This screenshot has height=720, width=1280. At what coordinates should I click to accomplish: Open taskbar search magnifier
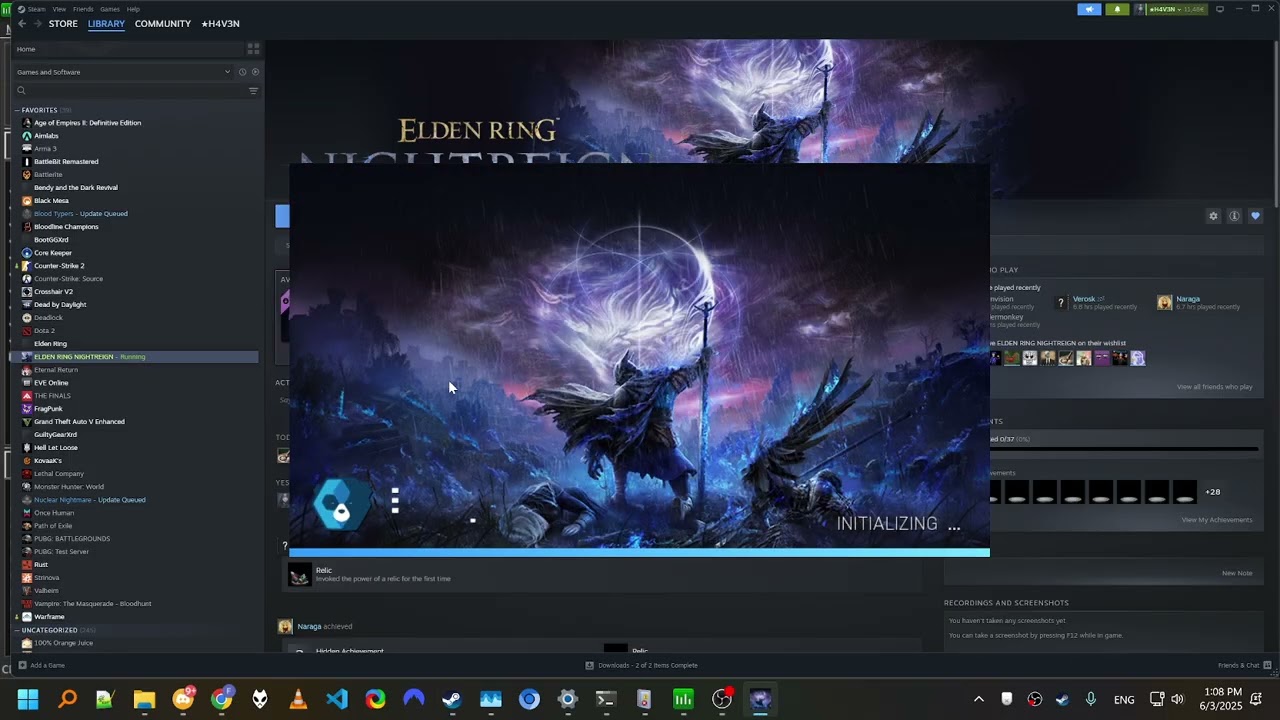67,699
